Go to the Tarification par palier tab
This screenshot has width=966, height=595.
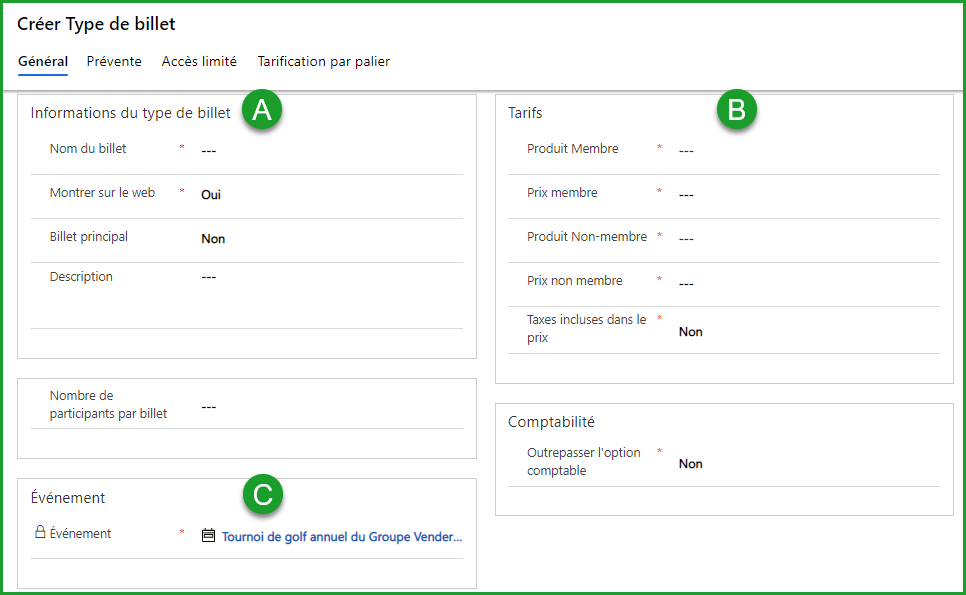(x=323, y=62)
